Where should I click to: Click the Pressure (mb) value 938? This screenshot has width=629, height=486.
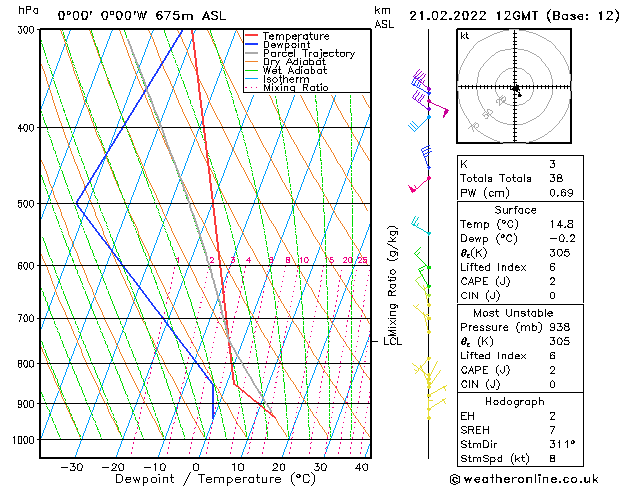click(x=559, y=327)
